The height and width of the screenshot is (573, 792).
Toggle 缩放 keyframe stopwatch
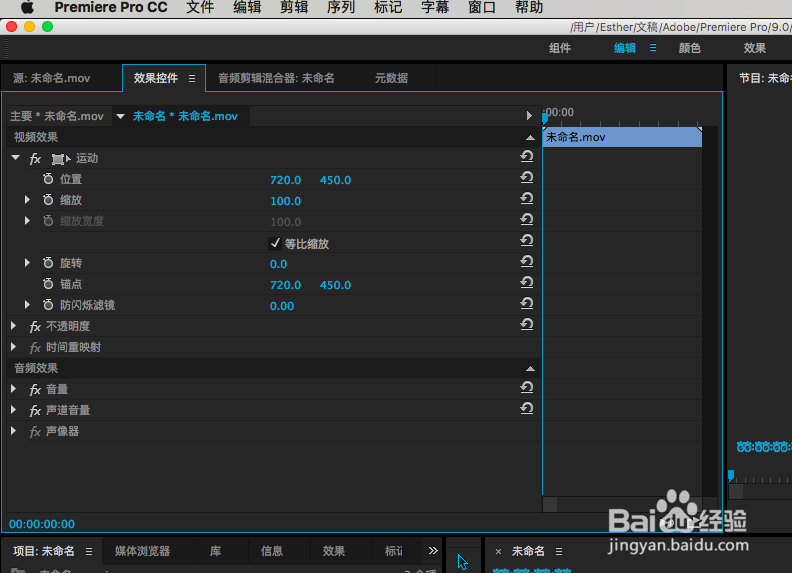(48, 200)
